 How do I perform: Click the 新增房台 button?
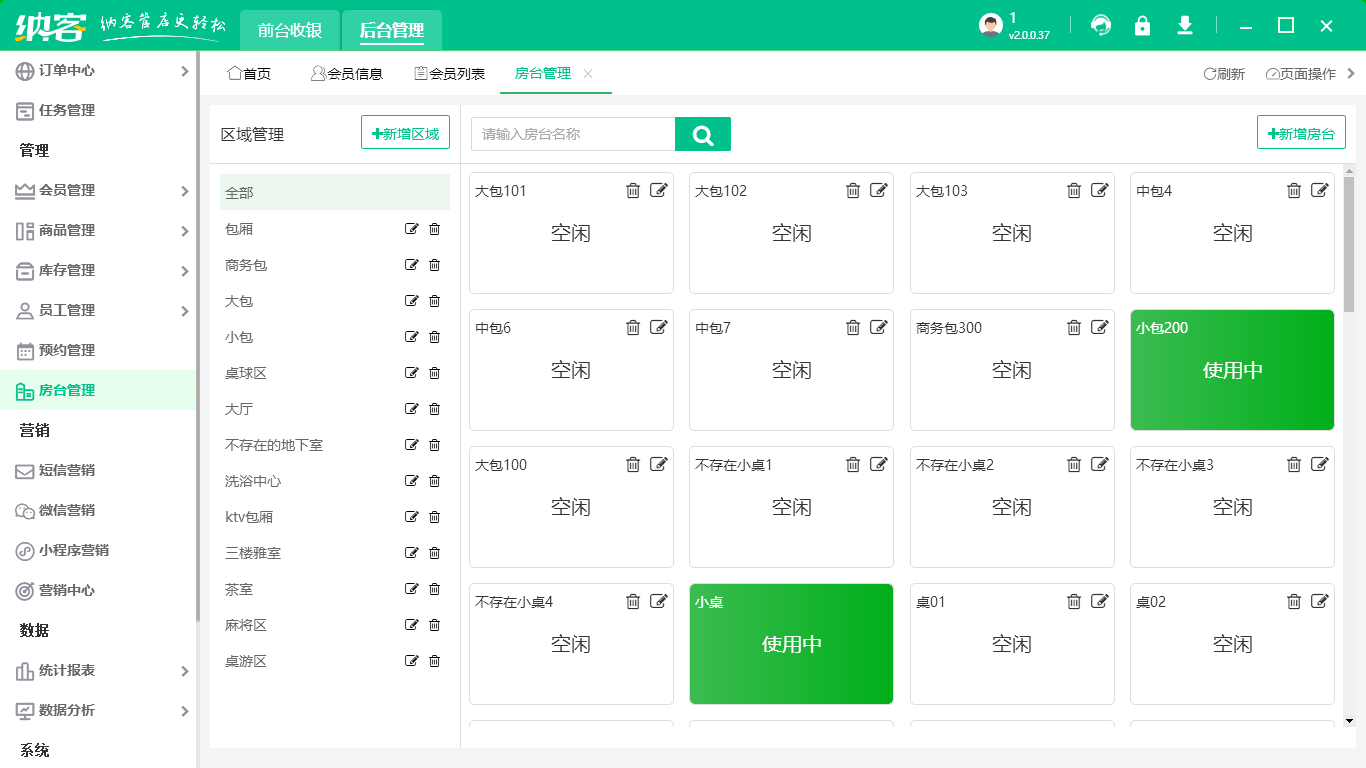tap(1301, 133)
